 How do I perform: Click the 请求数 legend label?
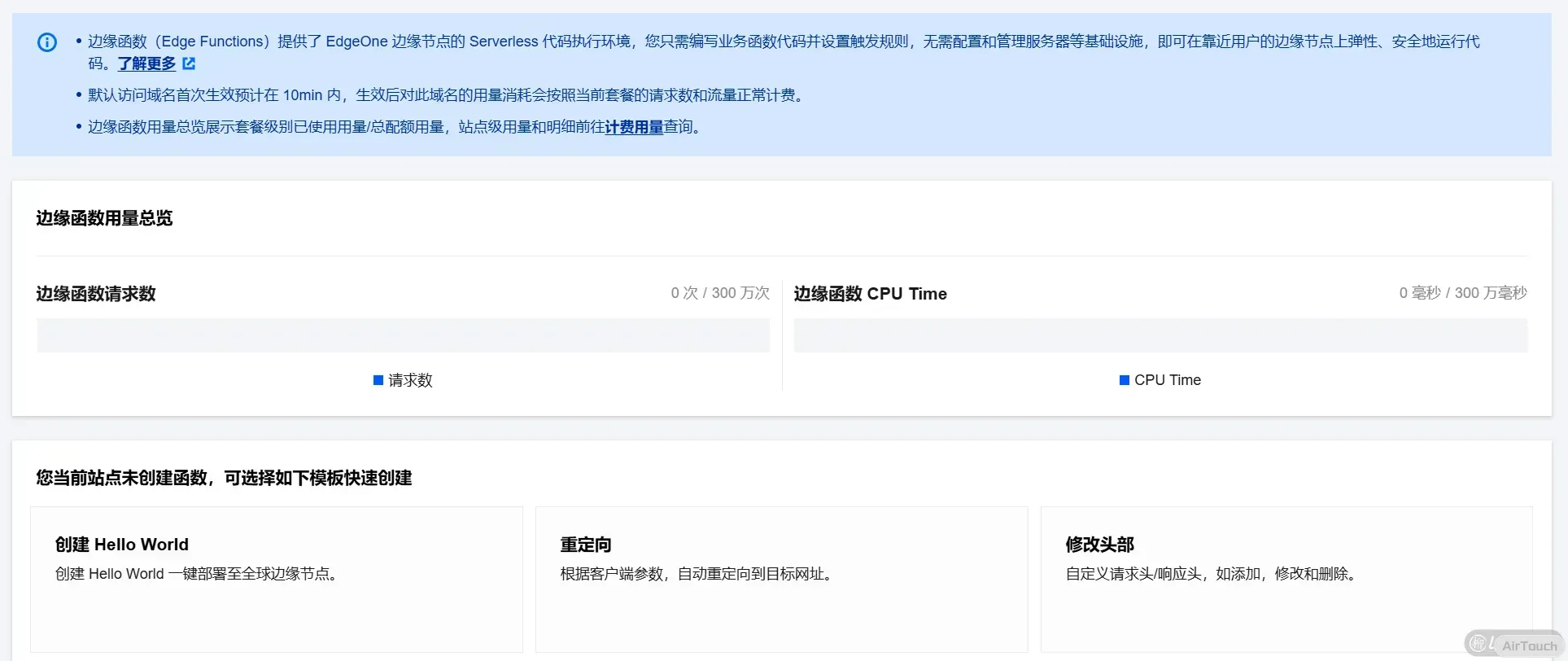pyautogui.click(x=410, y=380)
